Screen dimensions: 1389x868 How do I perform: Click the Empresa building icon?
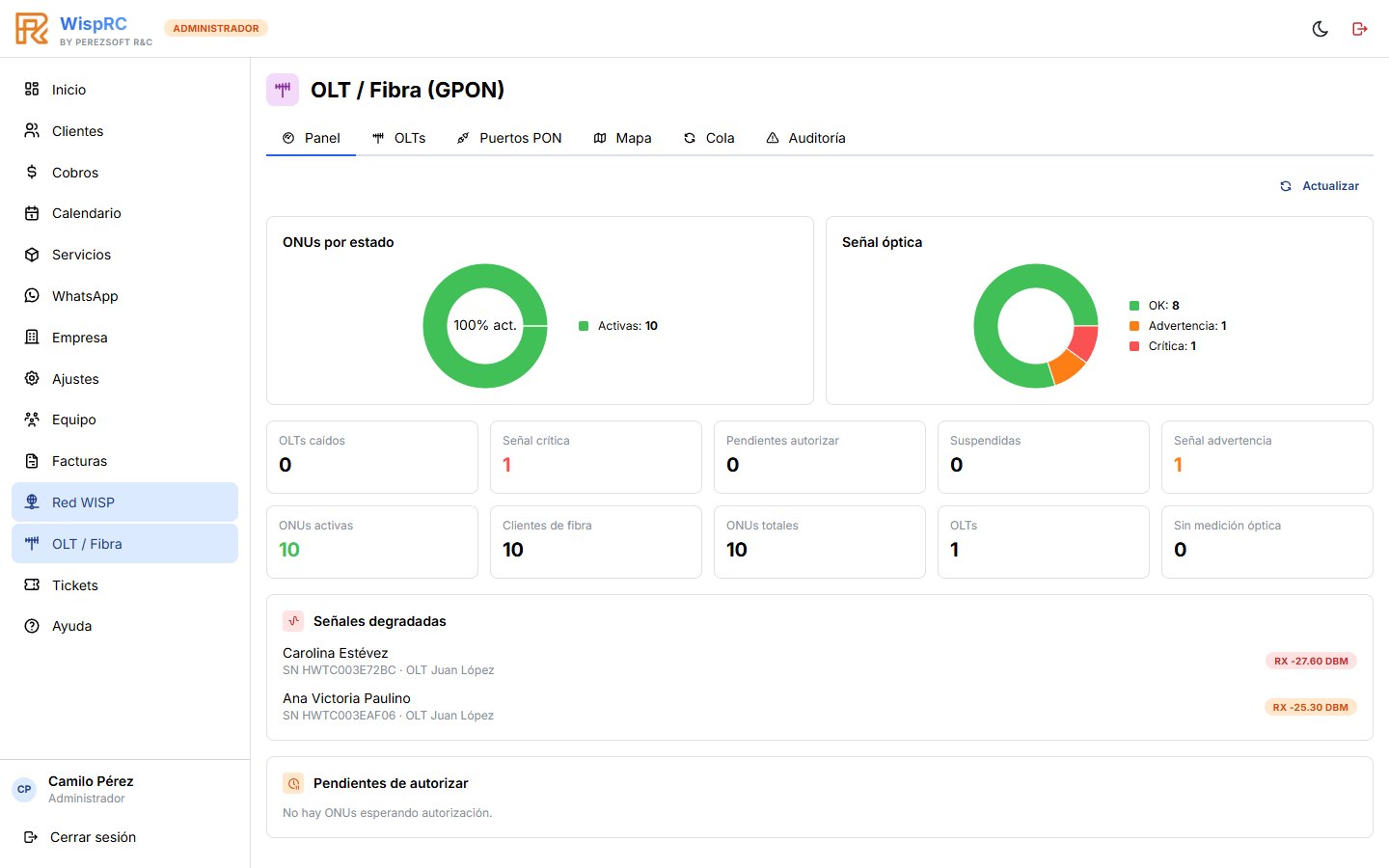coord(32,337)
